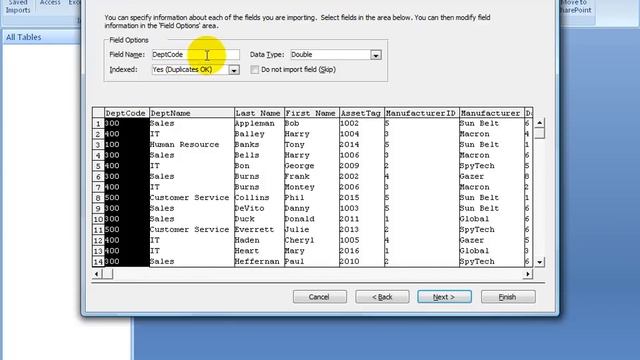Select the Last Name column header

[259, 113]
